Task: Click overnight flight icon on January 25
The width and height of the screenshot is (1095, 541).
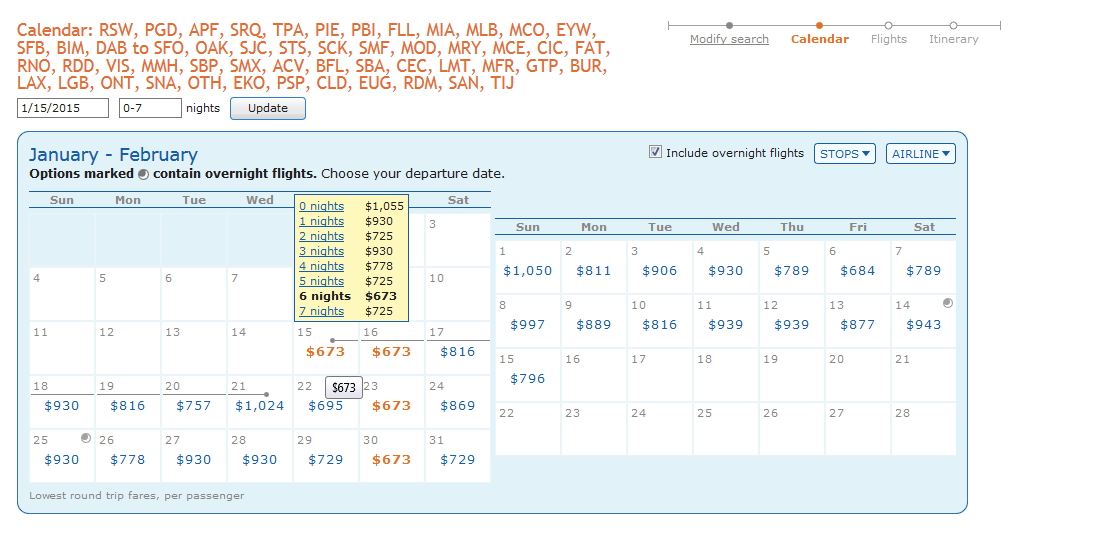Action: [85, 438]
